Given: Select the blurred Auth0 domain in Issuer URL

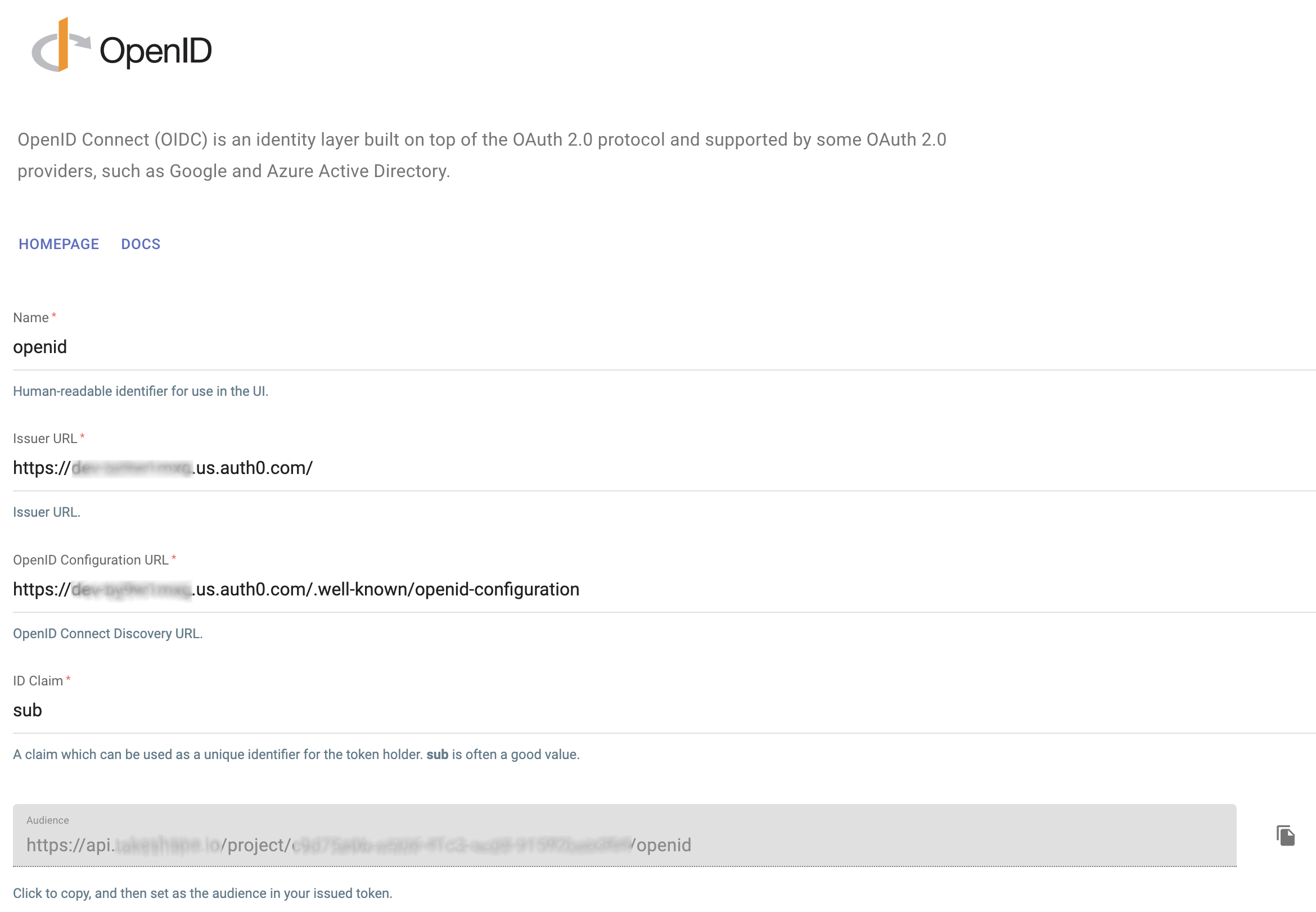Looking at the screenshot, I should pos(132,468).
